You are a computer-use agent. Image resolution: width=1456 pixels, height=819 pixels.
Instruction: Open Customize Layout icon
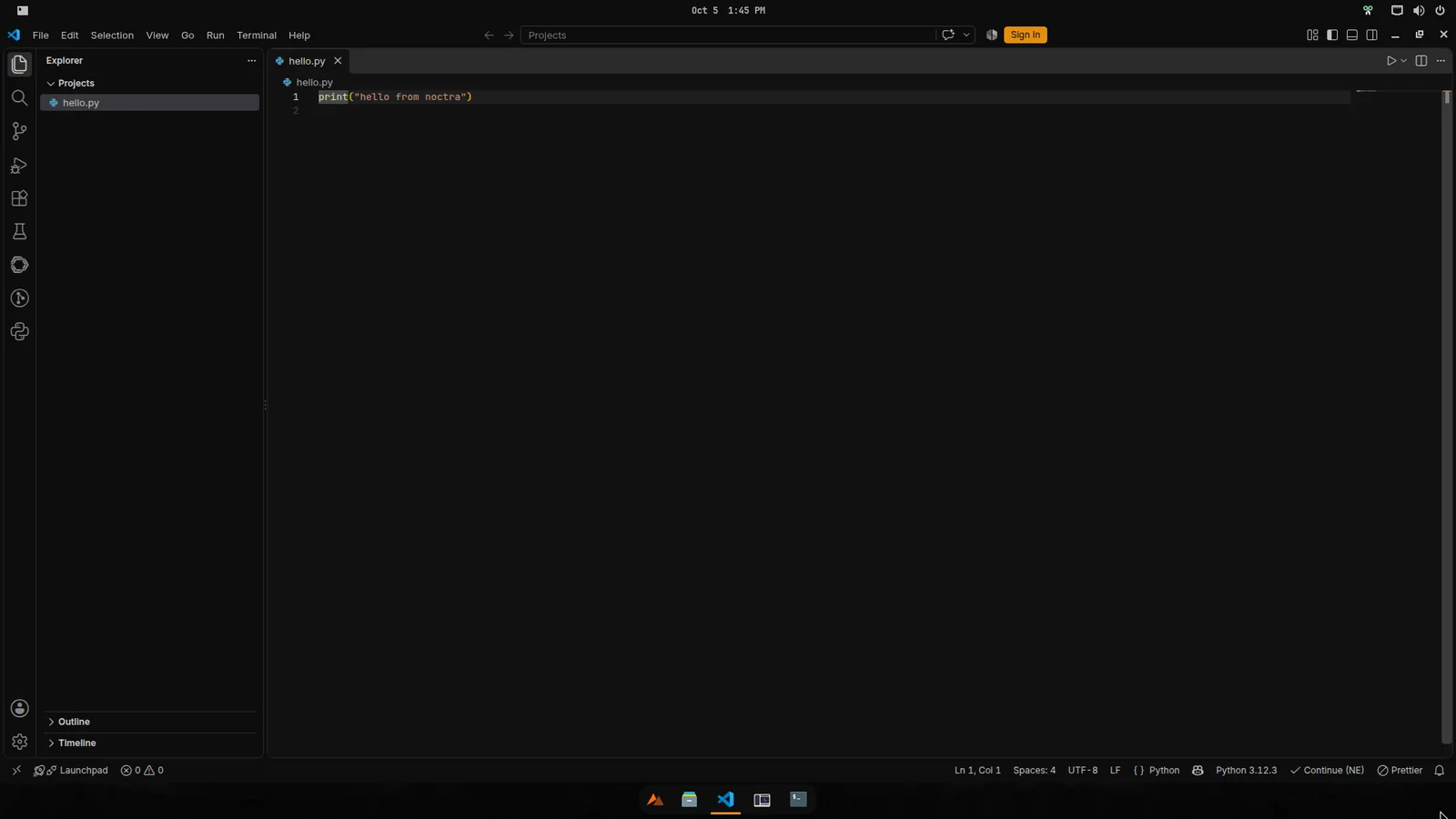[1312, 35]
